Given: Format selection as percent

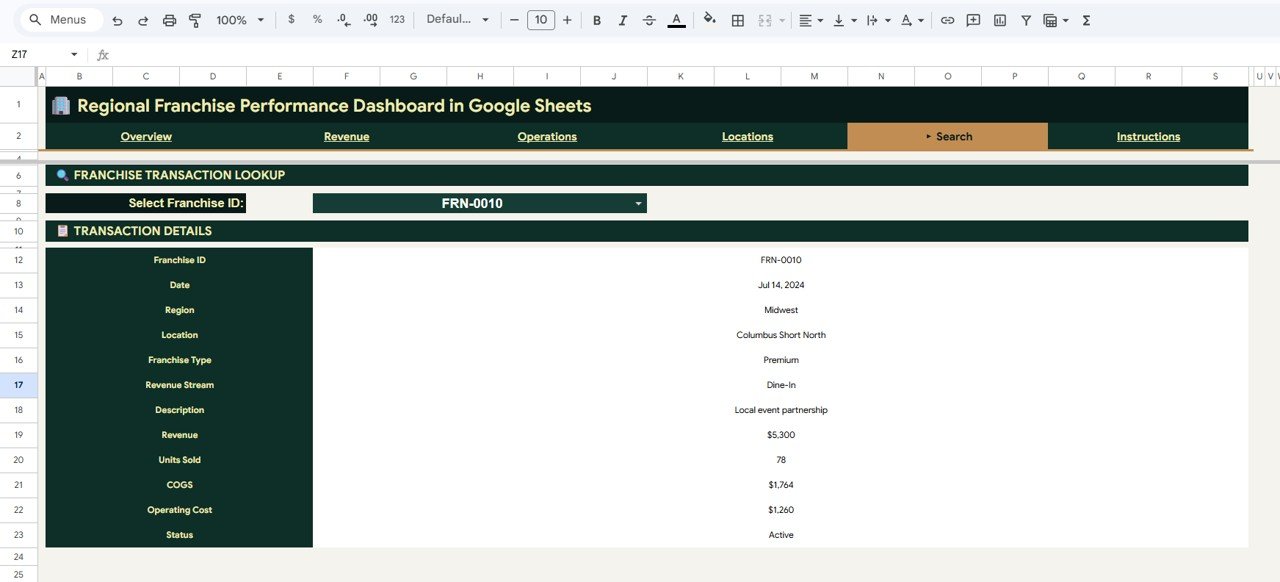Looking at the screenshot, I should tap(317, 20).
